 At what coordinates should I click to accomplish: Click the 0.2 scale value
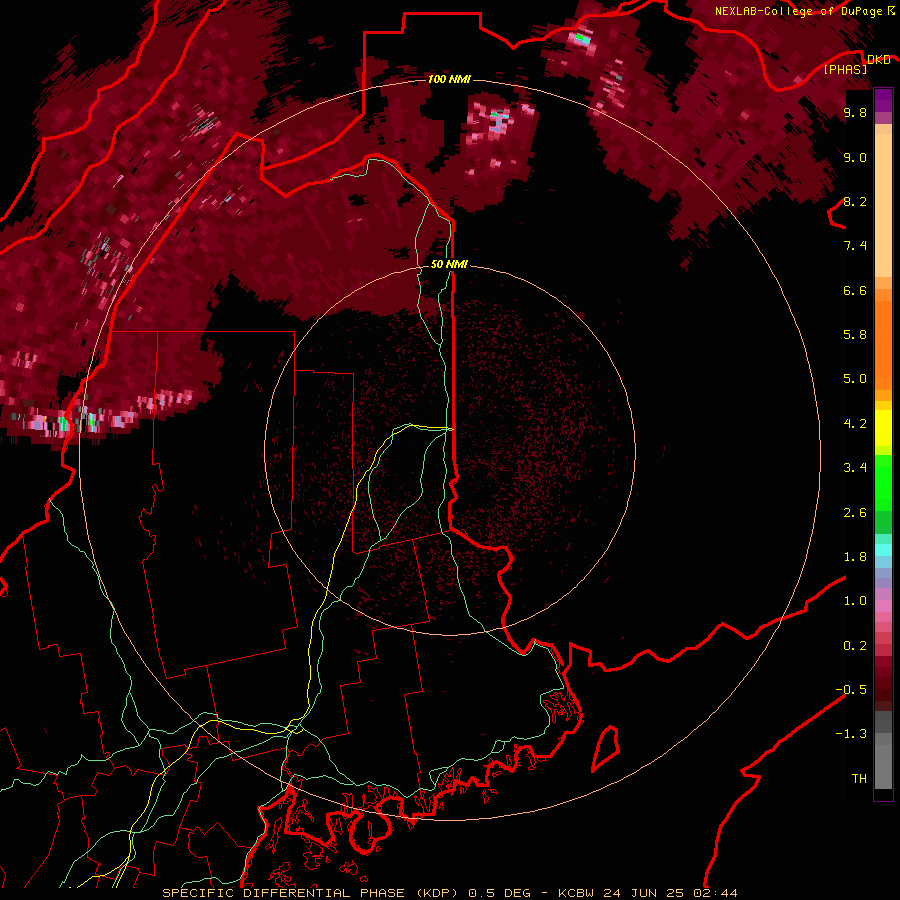pos(855,646)
